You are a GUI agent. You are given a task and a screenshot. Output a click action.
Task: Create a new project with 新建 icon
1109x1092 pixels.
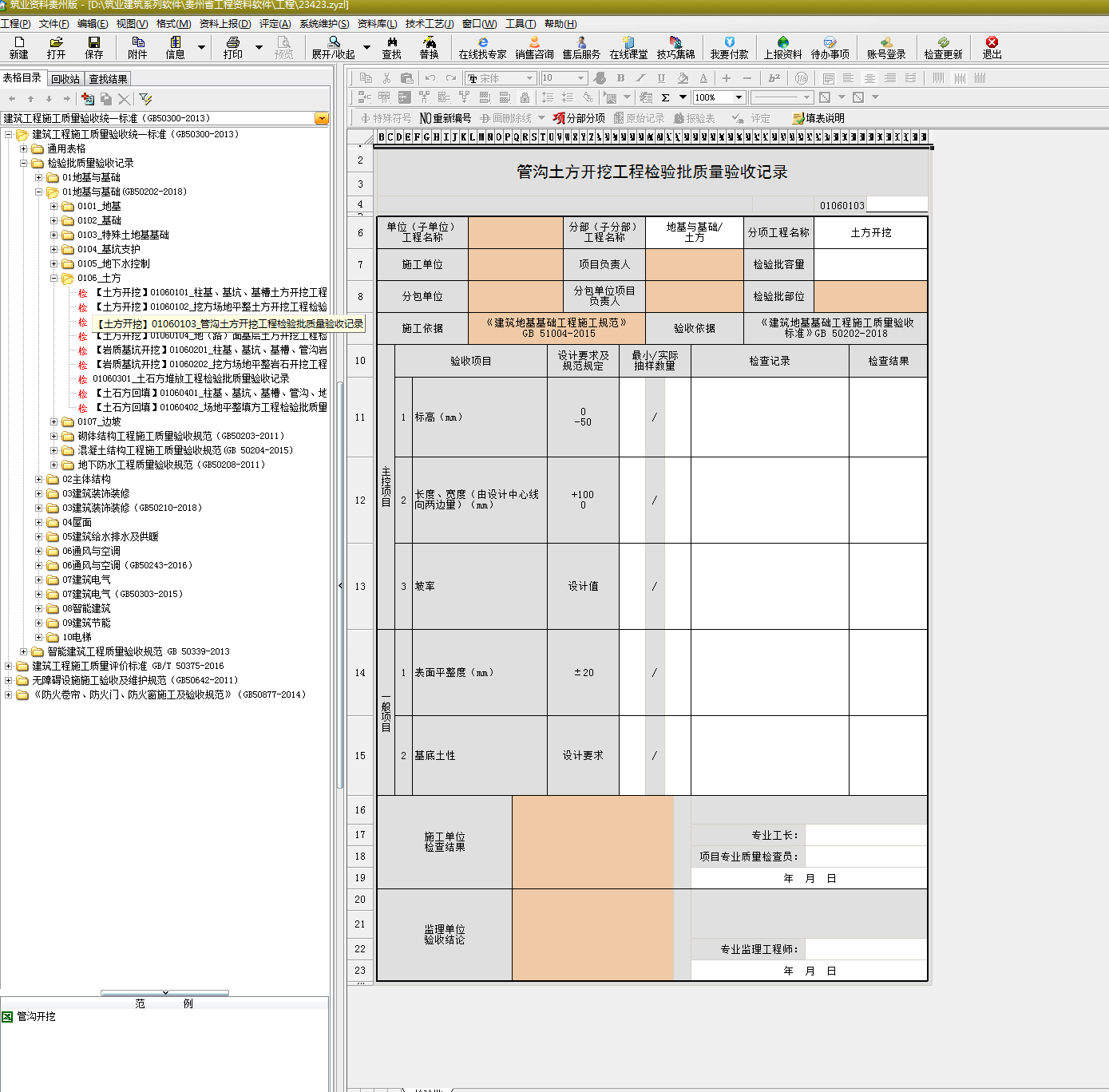click(x=18, y=48)
